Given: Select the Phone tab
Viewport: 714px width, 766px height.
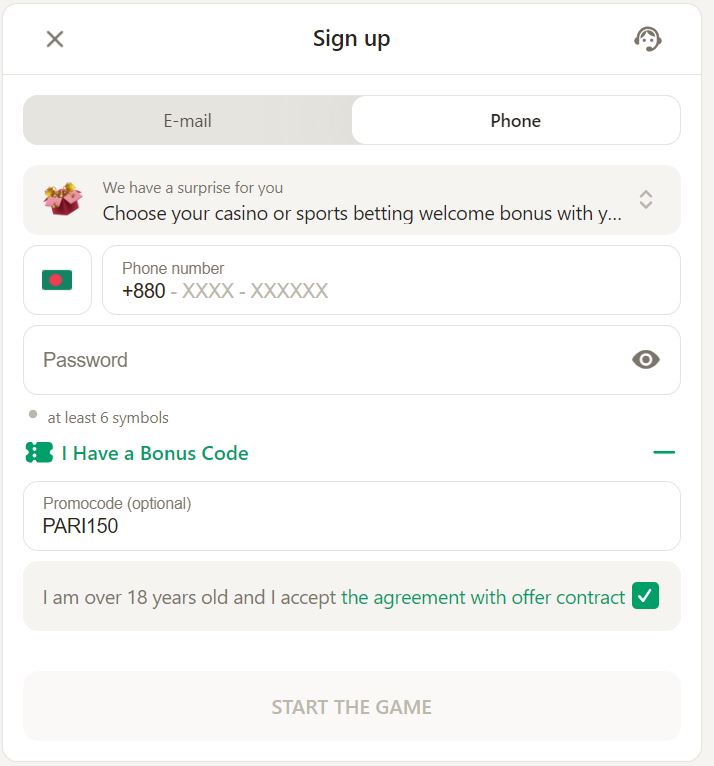Looking at the screenshot, I should [516, 120].
